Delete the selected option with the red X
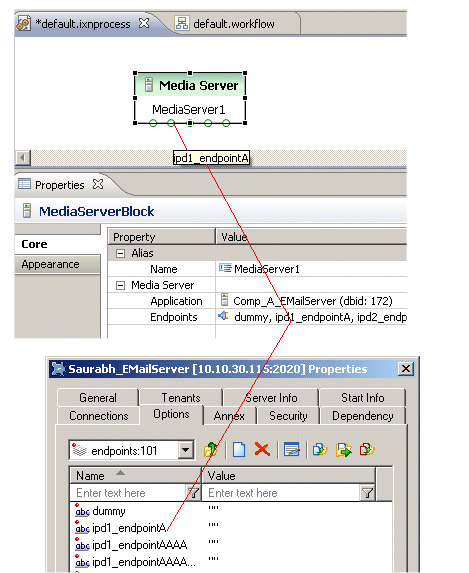This screenshot has width=469, height=573. pos(262,450)
